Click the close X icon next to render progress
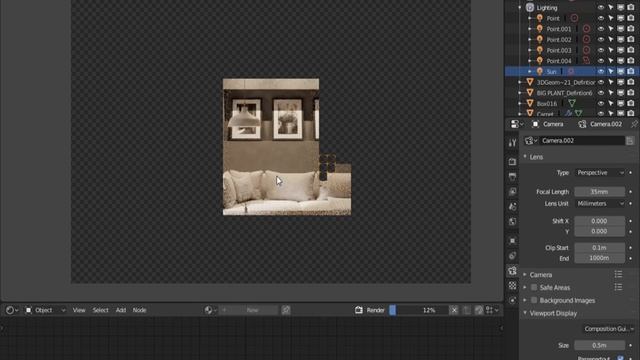 pyautogui.click(x=454, y=310)
